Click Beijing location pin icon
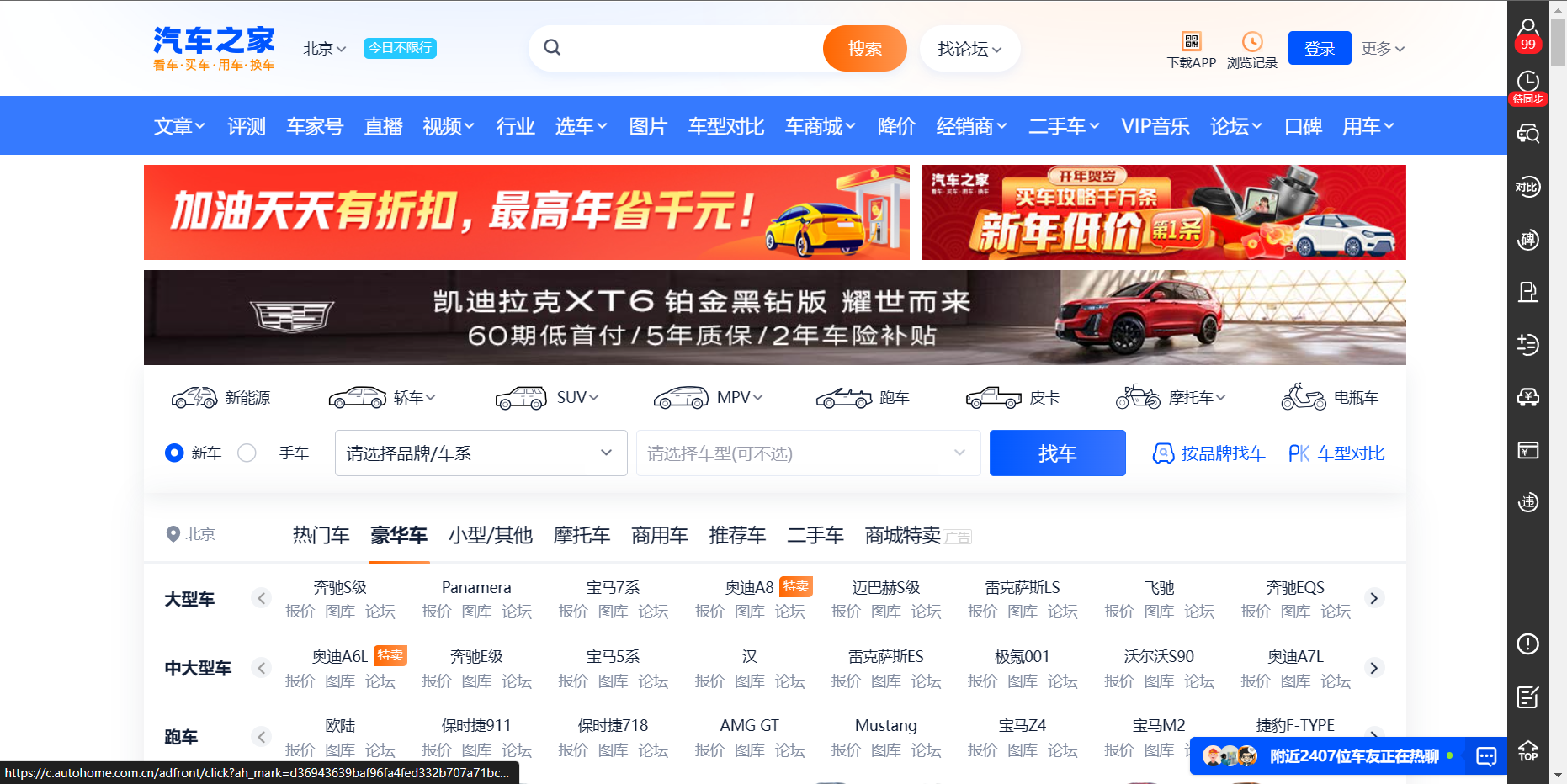The width and height of the screenshot is (1567, 784). coord(173,534)
